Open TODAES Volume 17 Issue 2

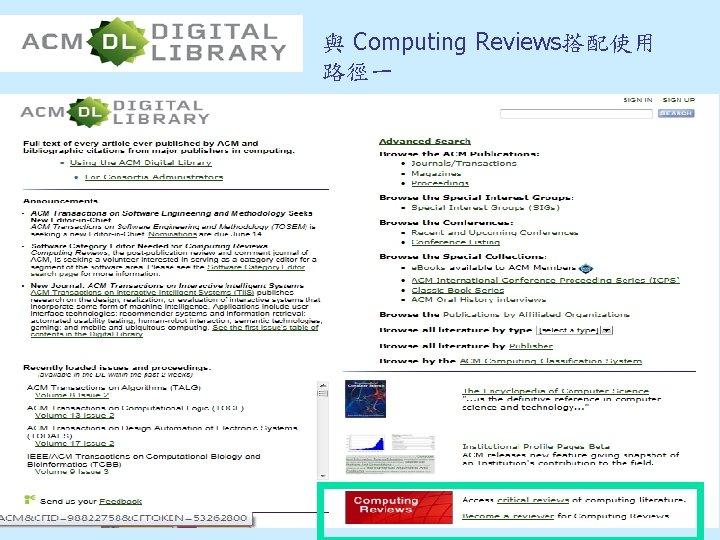(x=74, y=444)
